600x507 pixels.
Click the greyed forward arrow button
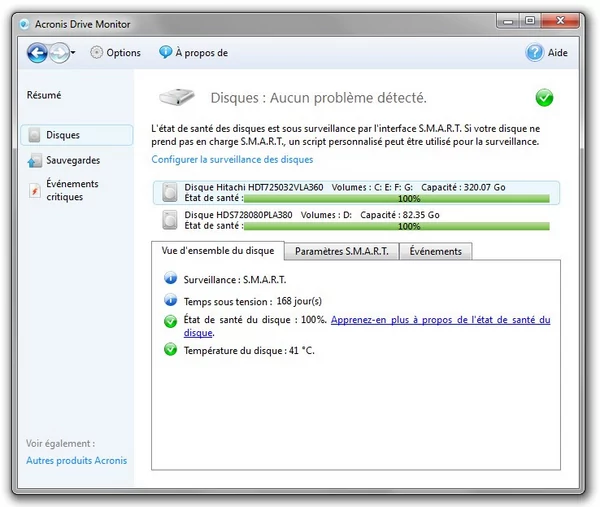tap(59, 53)
